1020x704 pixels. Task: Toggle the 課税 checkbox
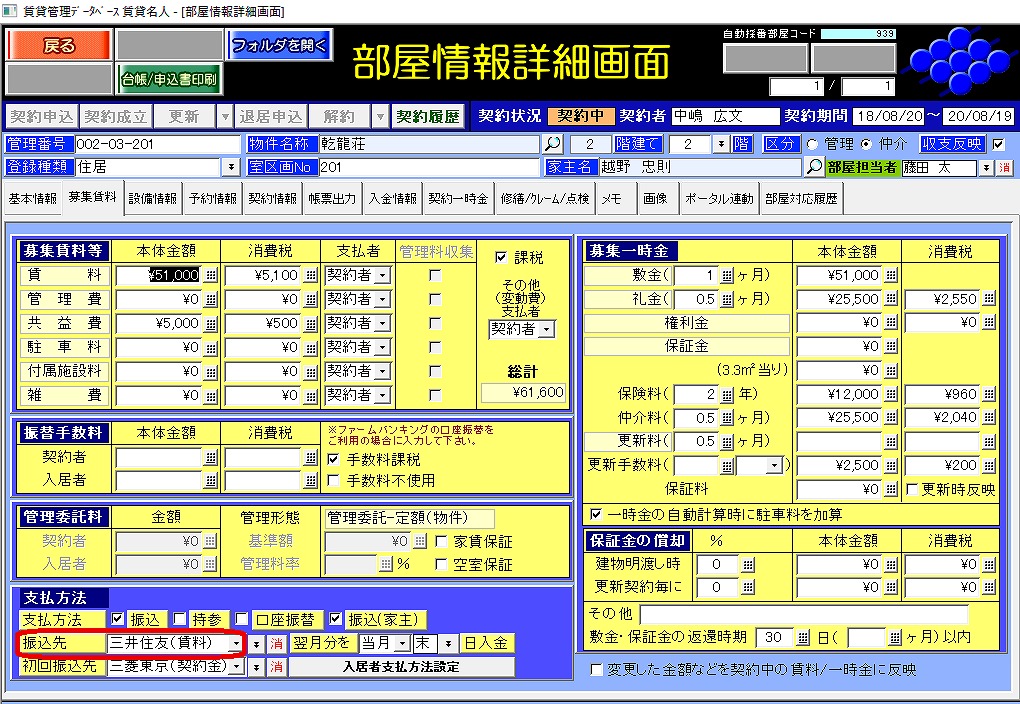502,256
